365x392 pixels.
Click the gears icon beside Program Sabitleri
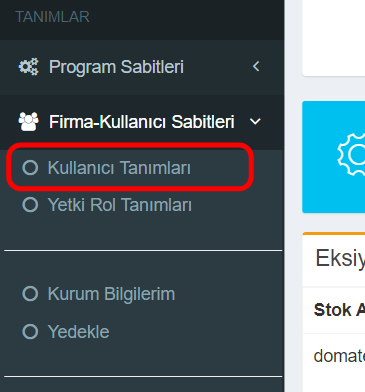28,67
